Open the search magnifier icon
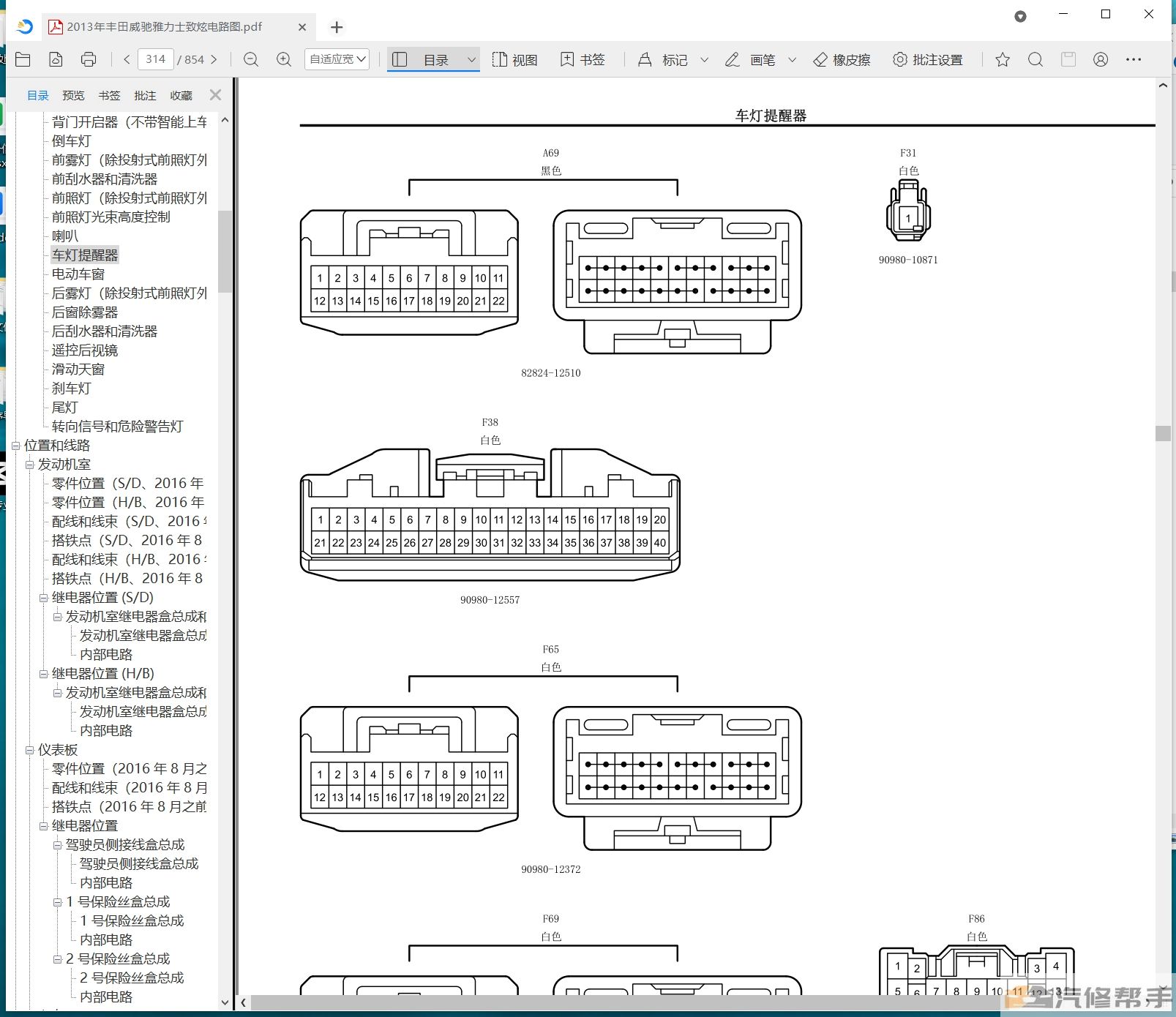The height and width of the screenshot is (1017, 1176). (1035, 59)
